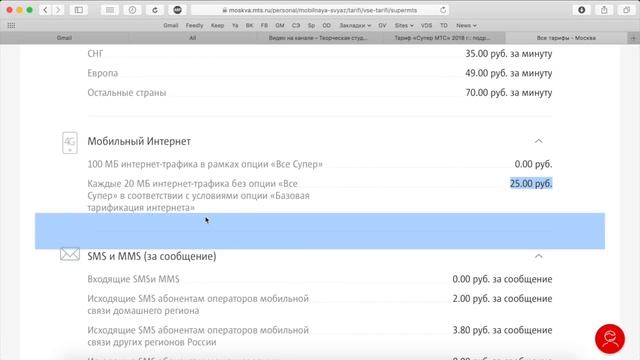Collapse the Мобильный Интернет section
Image resolution: width=640 pixels, height=360 pixels.
(x=538, y=141)
